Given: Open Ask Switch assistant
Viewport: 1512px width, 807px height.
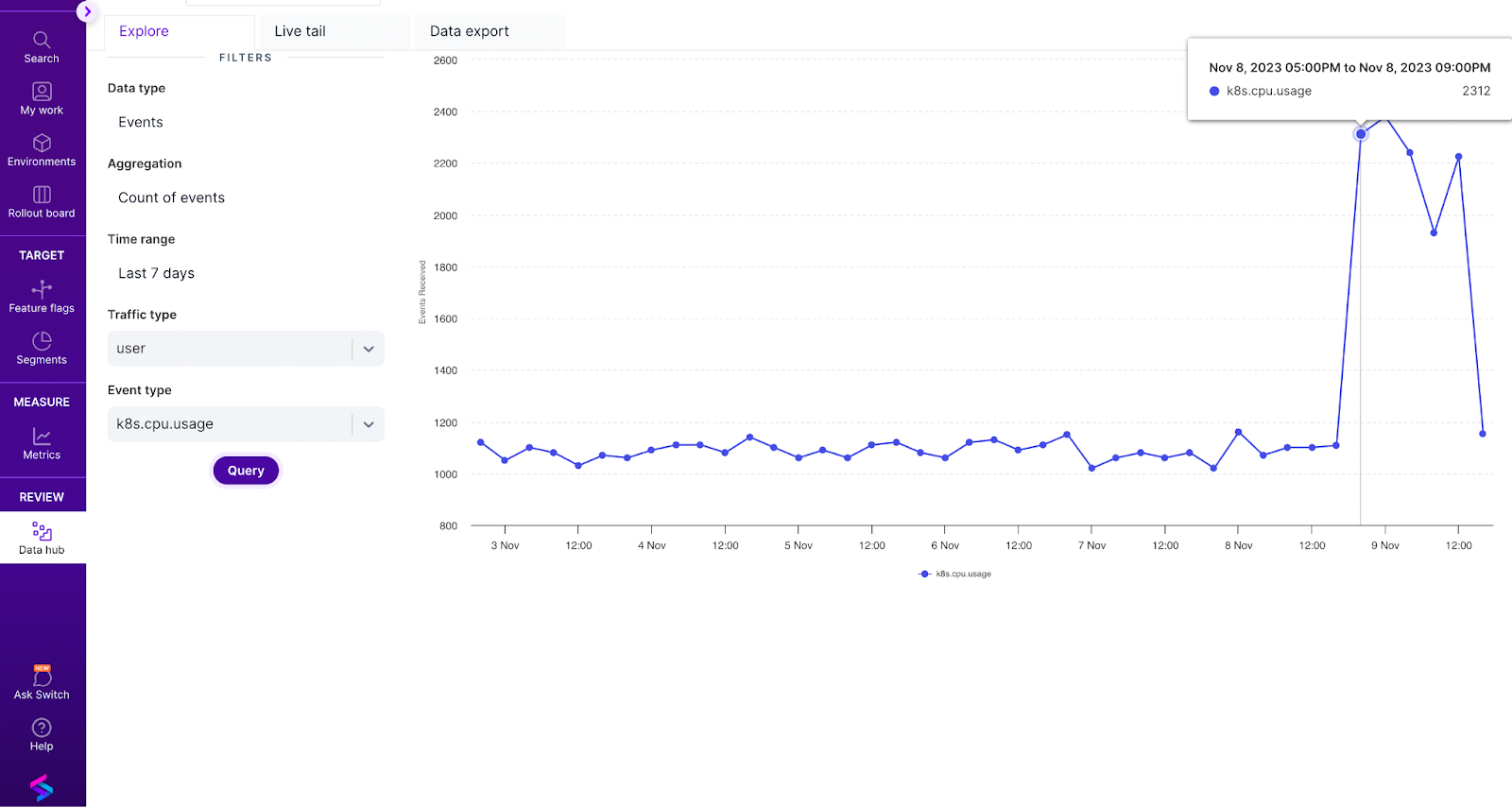Looking at the screenshot, I should [42, 682].
